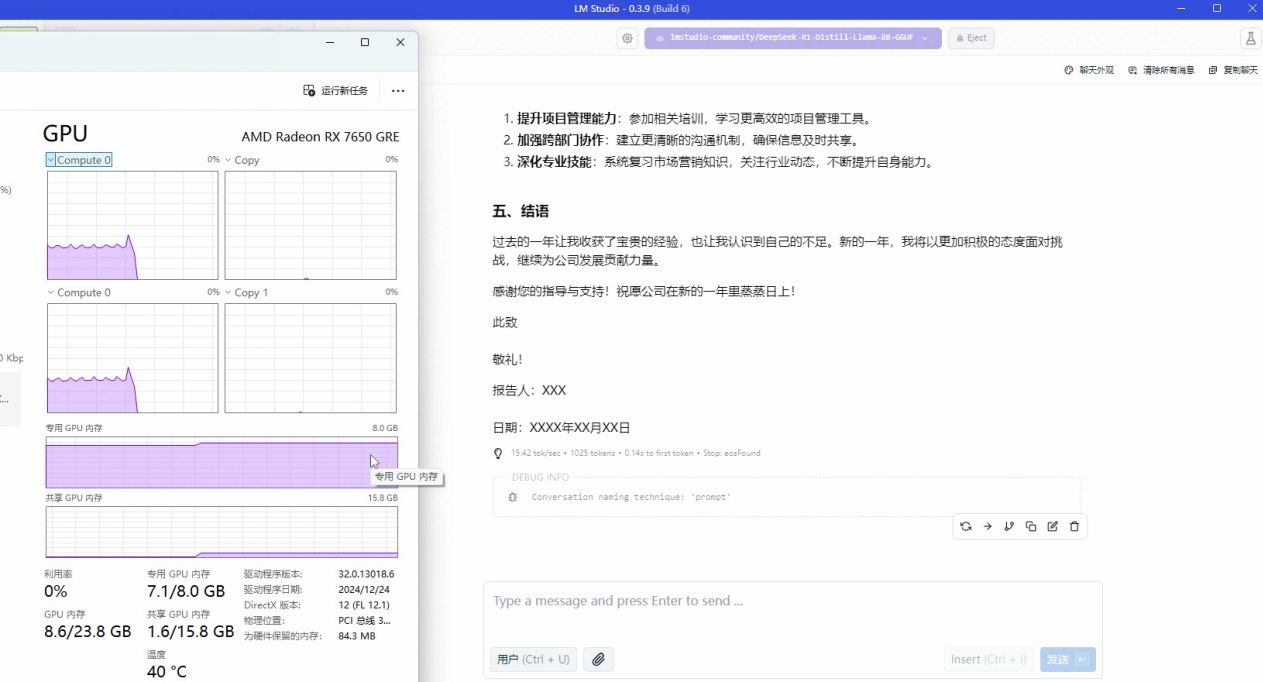Open the 聊天外观 chat appearance menu
The width and height of the screenshot is (1263, 682).
(x=1089, y=70)
